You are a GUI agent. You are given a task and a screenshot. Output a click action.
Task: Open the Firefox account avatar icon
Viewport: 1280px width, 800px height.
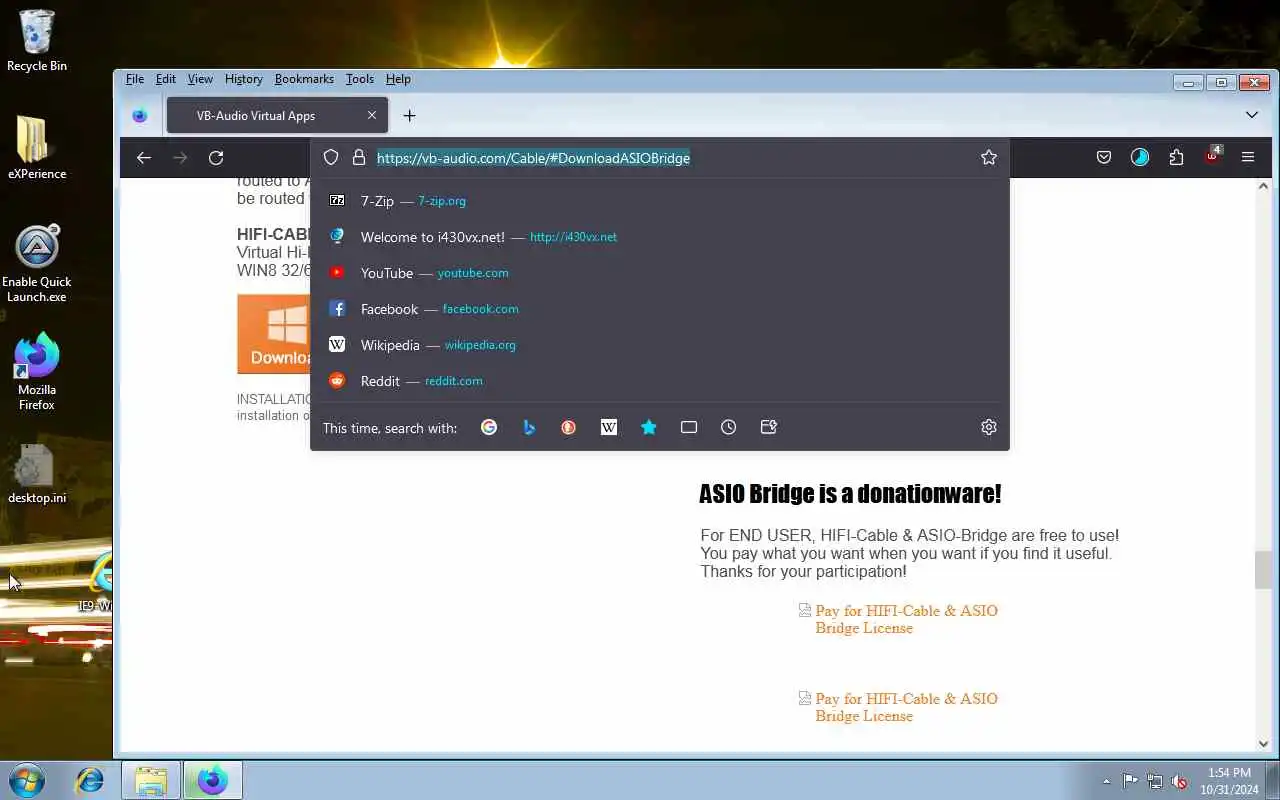click(x=1140, y=158)
